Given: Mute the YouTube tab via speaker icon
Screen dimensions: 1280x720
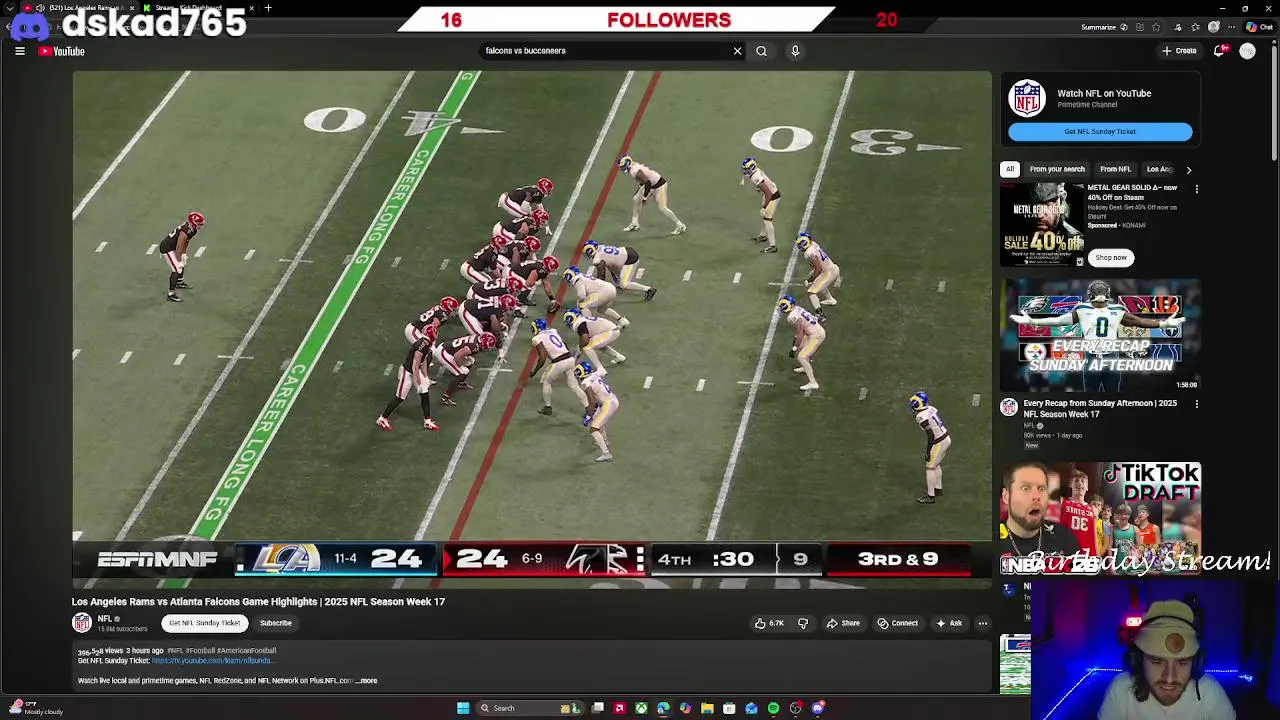Looking at the screenshot, I should [x=40, y=8].
